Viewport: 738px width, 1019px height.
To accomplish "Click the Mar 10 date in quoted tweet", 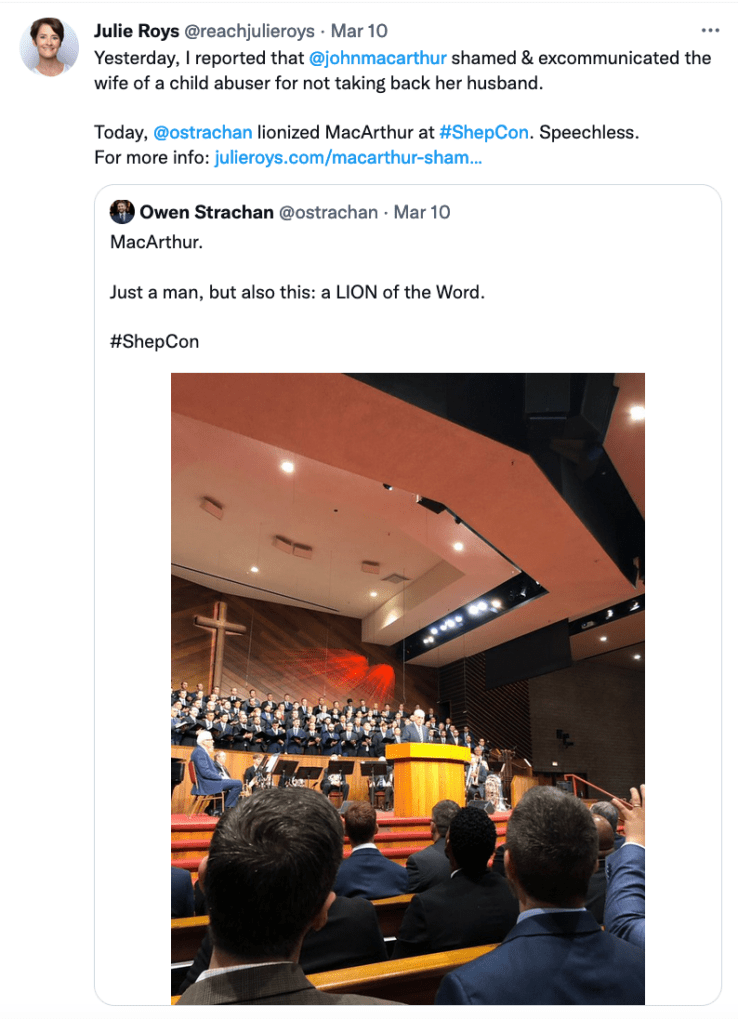I will pyautogui.click(x=422, y=212).
